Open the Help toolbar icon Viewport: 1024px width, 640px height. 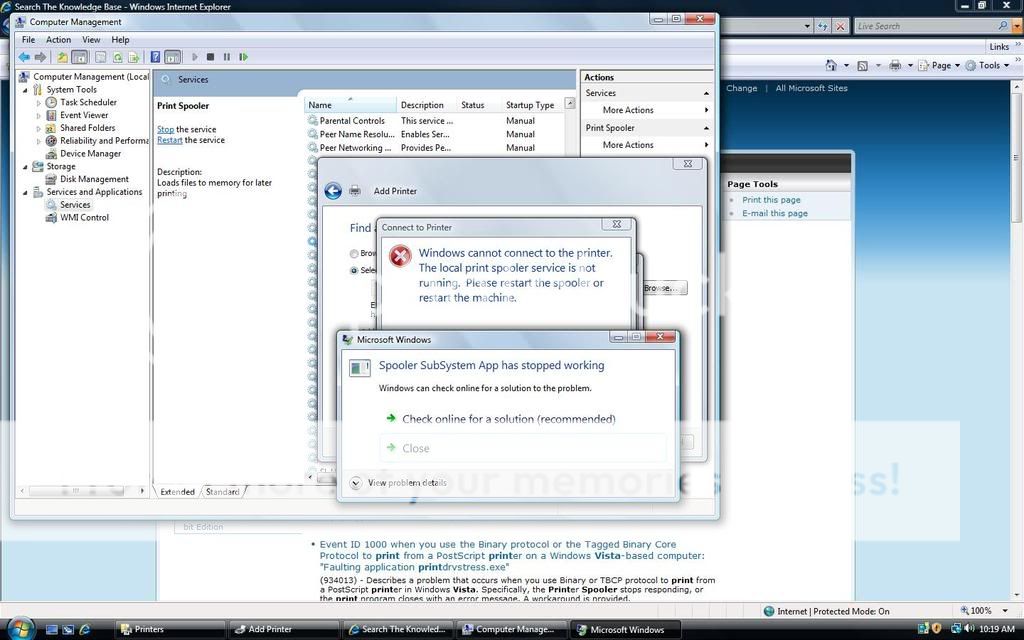155,57
